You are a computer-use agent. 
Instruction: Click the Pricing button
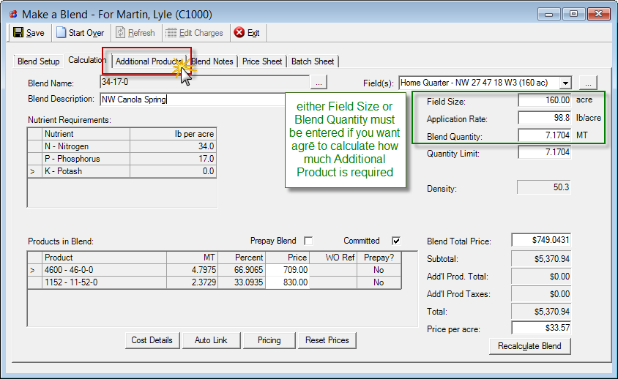pyautogui.click(x=269, y=340)
